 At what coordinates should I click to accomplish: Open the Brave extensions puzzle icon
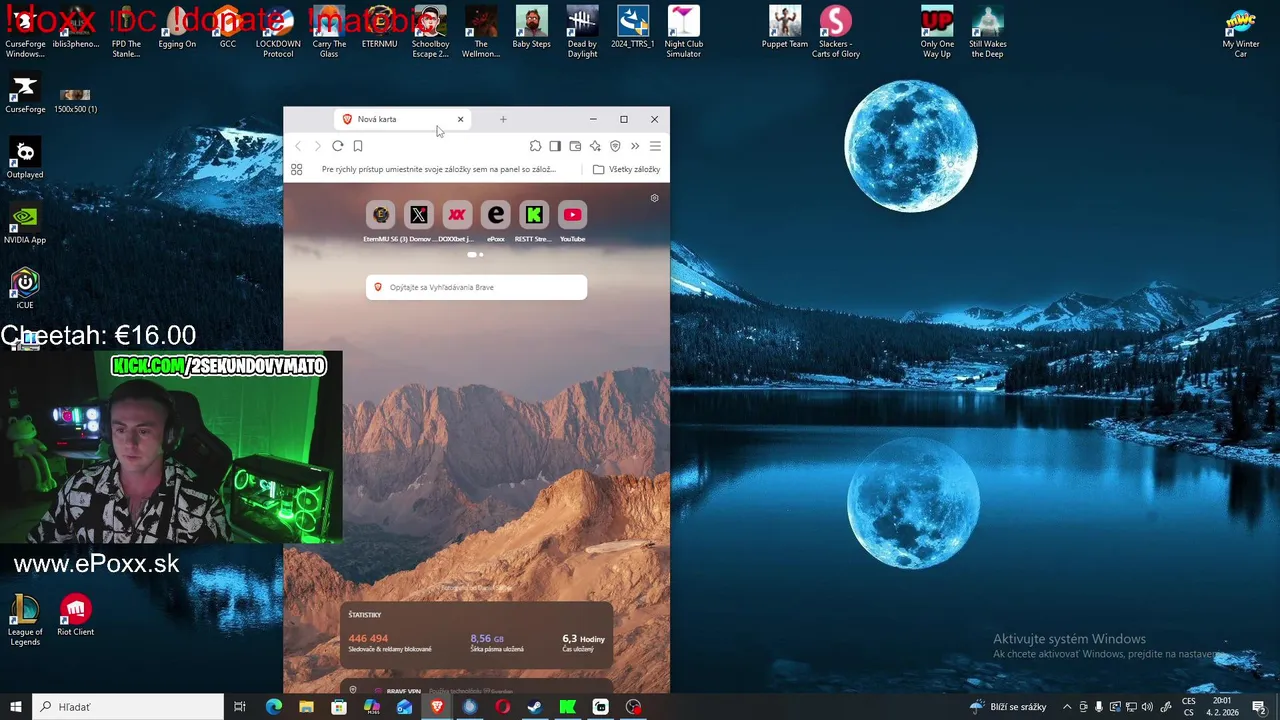coord(535,146)
